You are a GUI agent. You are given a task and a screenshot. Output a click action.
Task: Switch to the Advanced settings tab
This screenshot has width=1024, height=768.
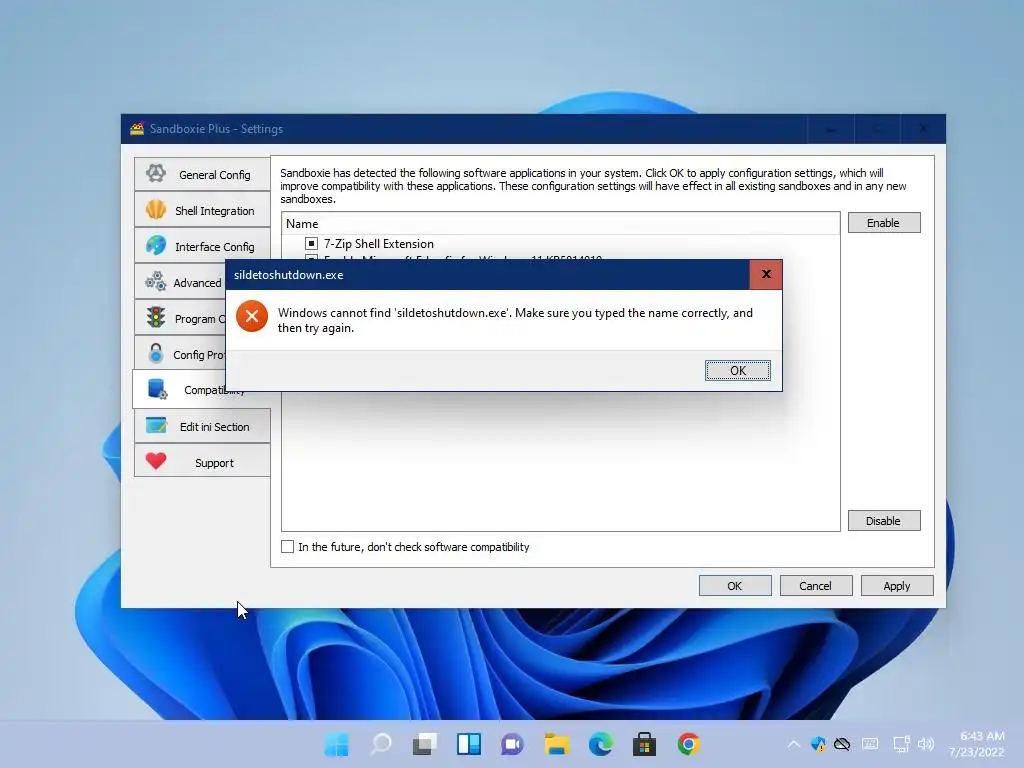pyautogui.click(x=180, y=282)
